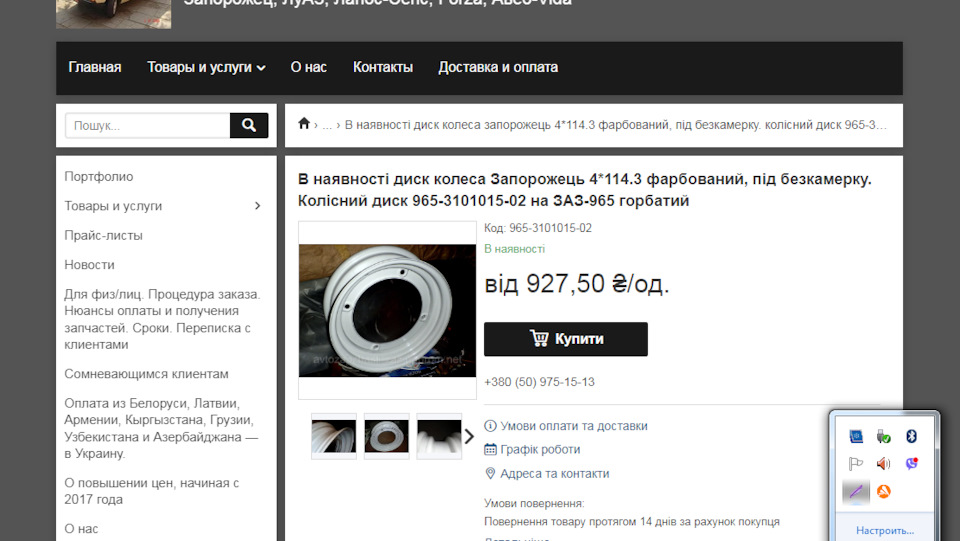960x541 pixels.
Task: Open the Action Center flag icon
Action: click(x=855, y=463)
